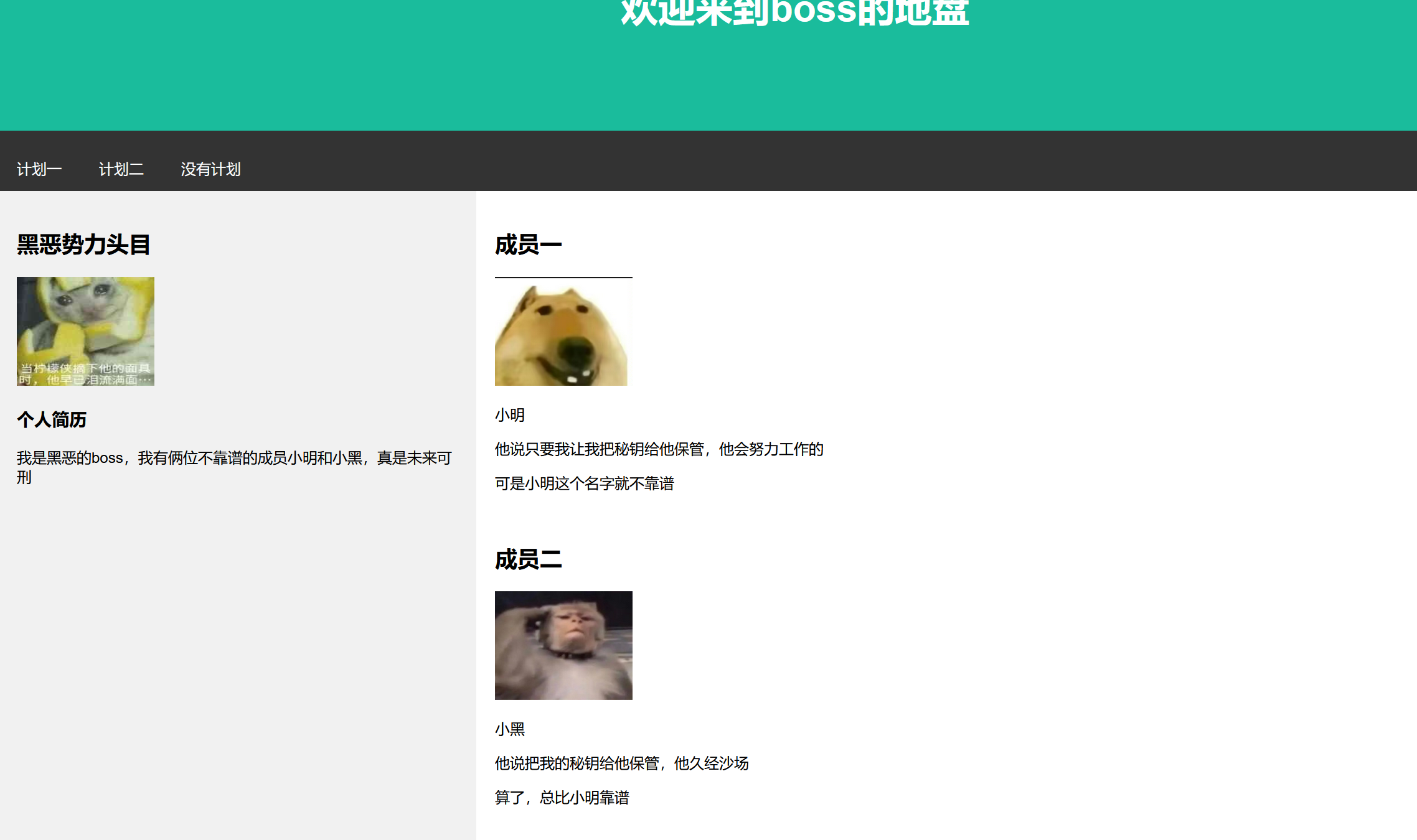Click the text about 秘钥 under 成员一
Viewport: 1417px width, 840px height.
[659, 449]
